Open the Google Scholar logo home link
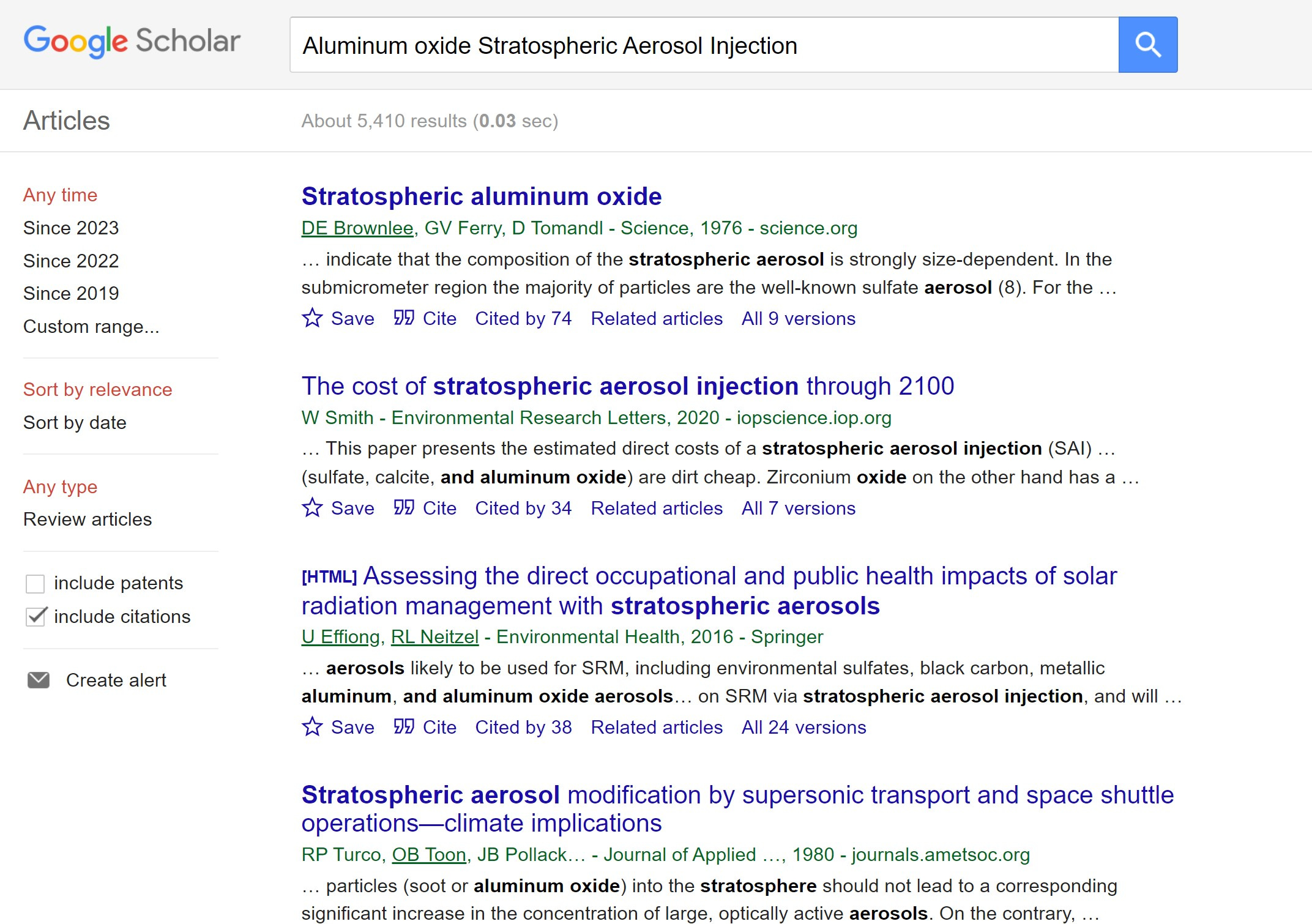Screen dimensions: 1312x924 click(132, 42)
